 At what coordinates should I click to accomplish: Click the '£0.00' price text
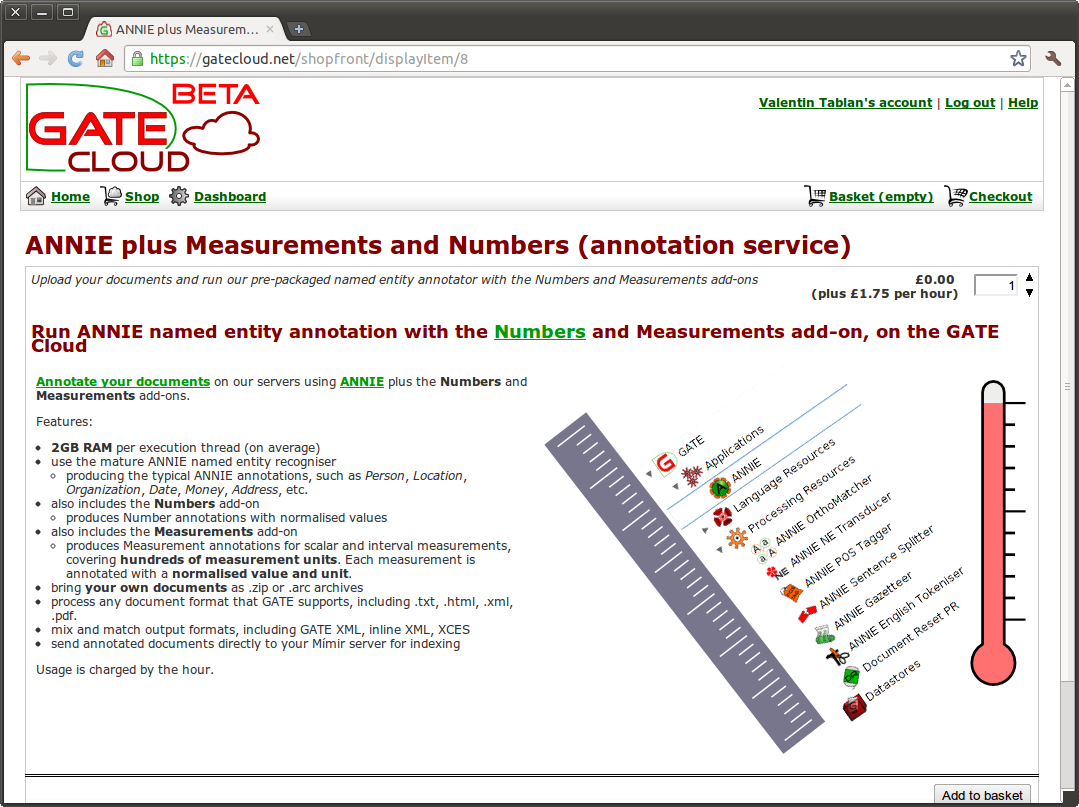click(934, 279)
